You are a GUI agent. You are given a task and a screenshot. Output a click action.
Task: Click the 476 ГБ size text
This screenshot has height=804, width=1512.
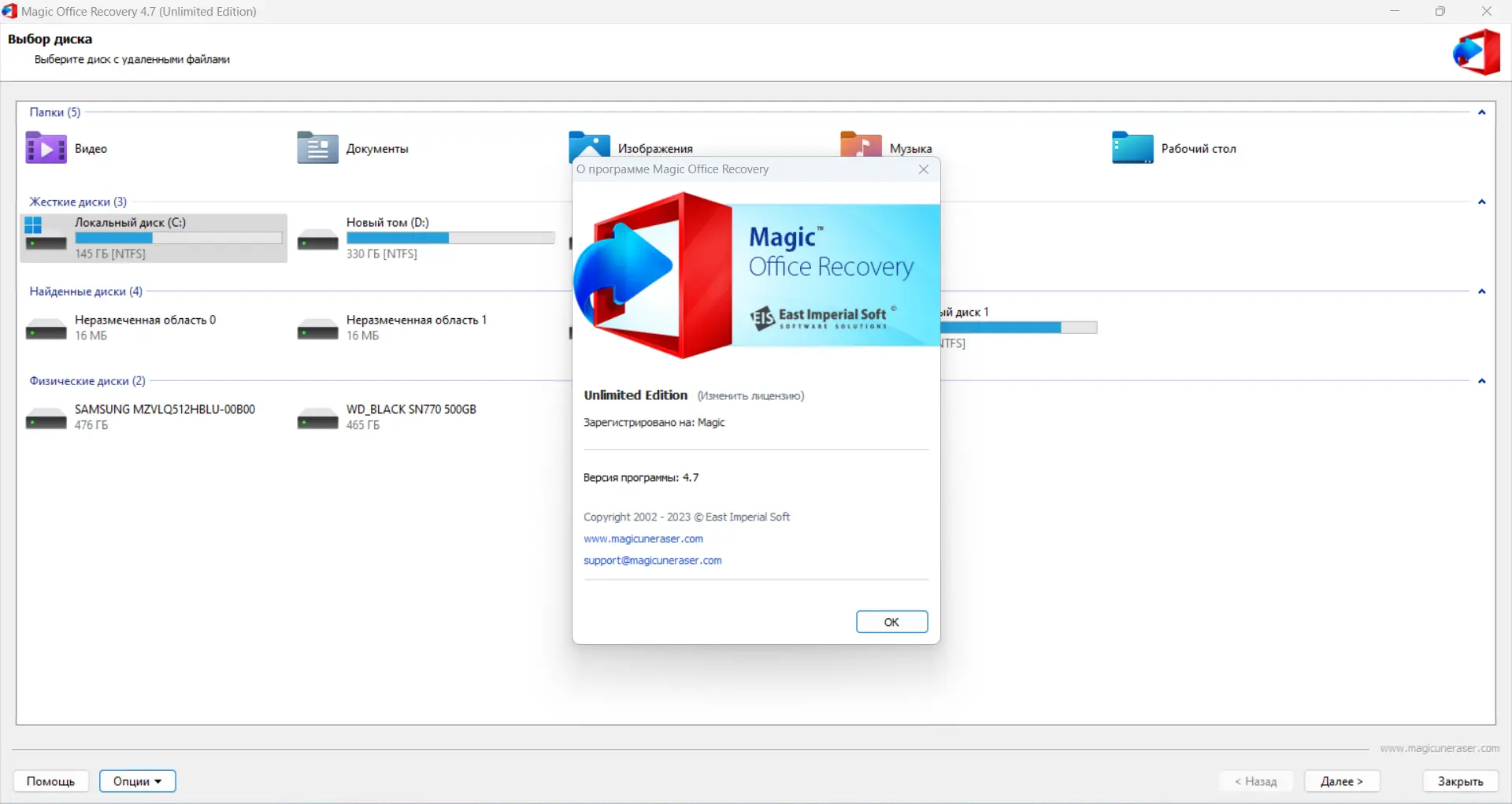click(x=91, y=425)
